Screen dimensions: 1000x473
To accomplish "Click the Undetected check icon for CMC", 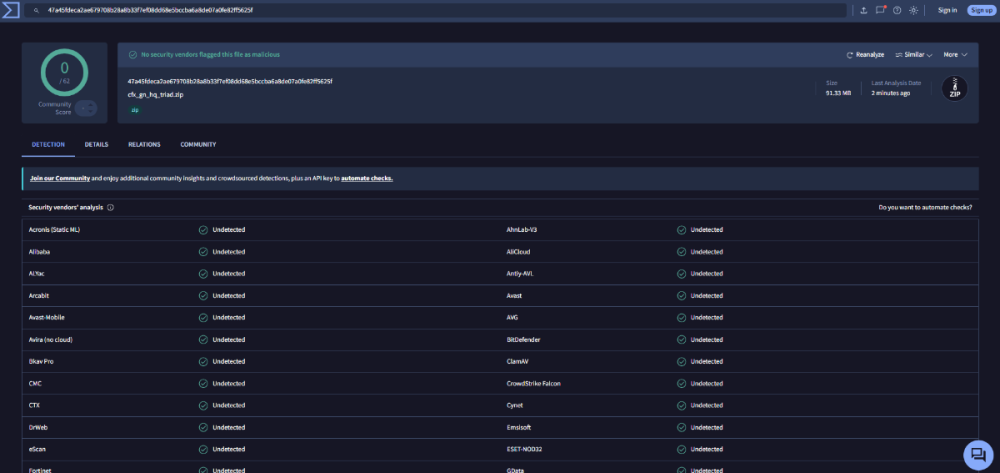I will [203, 384].
